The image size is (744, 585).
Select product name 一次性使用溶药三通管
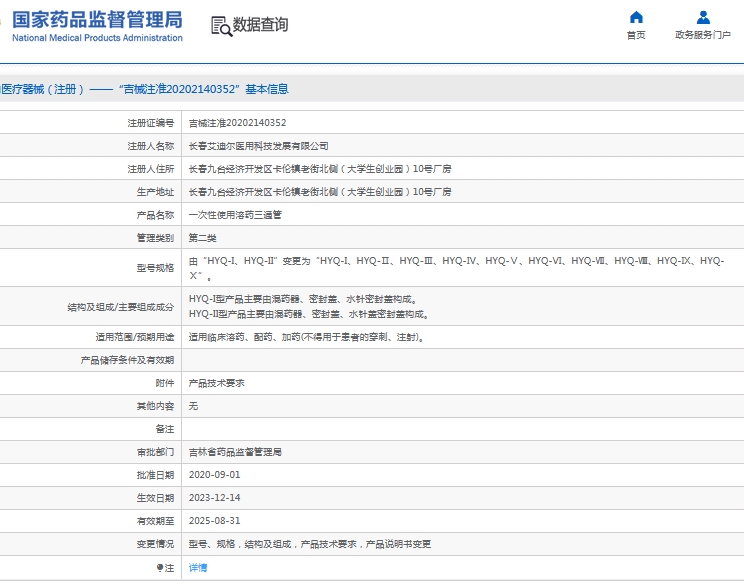pos(235,215)
